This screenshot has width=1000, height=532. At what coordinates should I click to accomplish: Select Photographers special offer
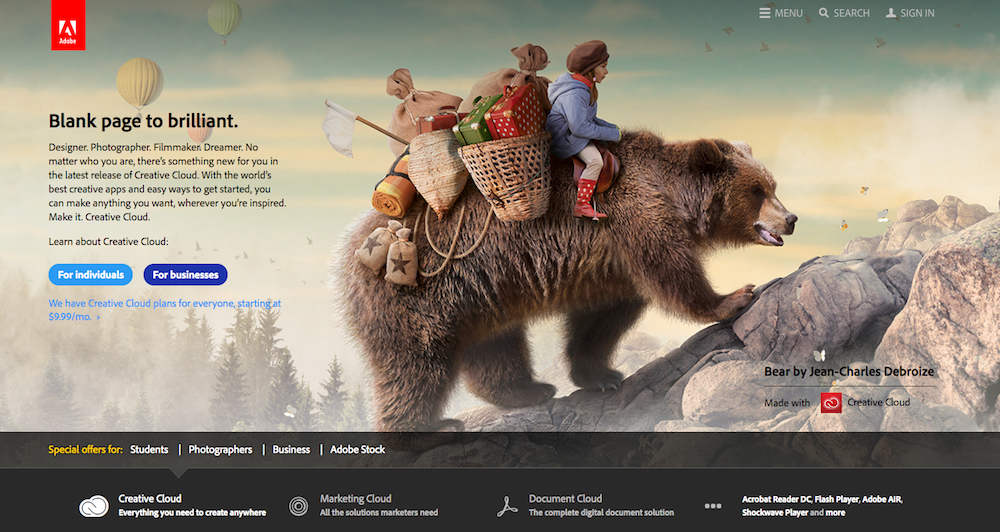220,450
